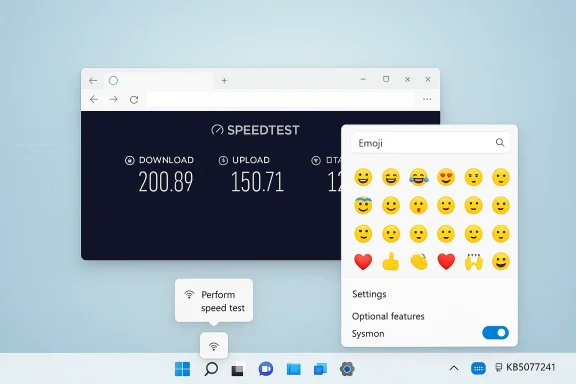
Task: Maximize the browser window
Action: [386, 79]
